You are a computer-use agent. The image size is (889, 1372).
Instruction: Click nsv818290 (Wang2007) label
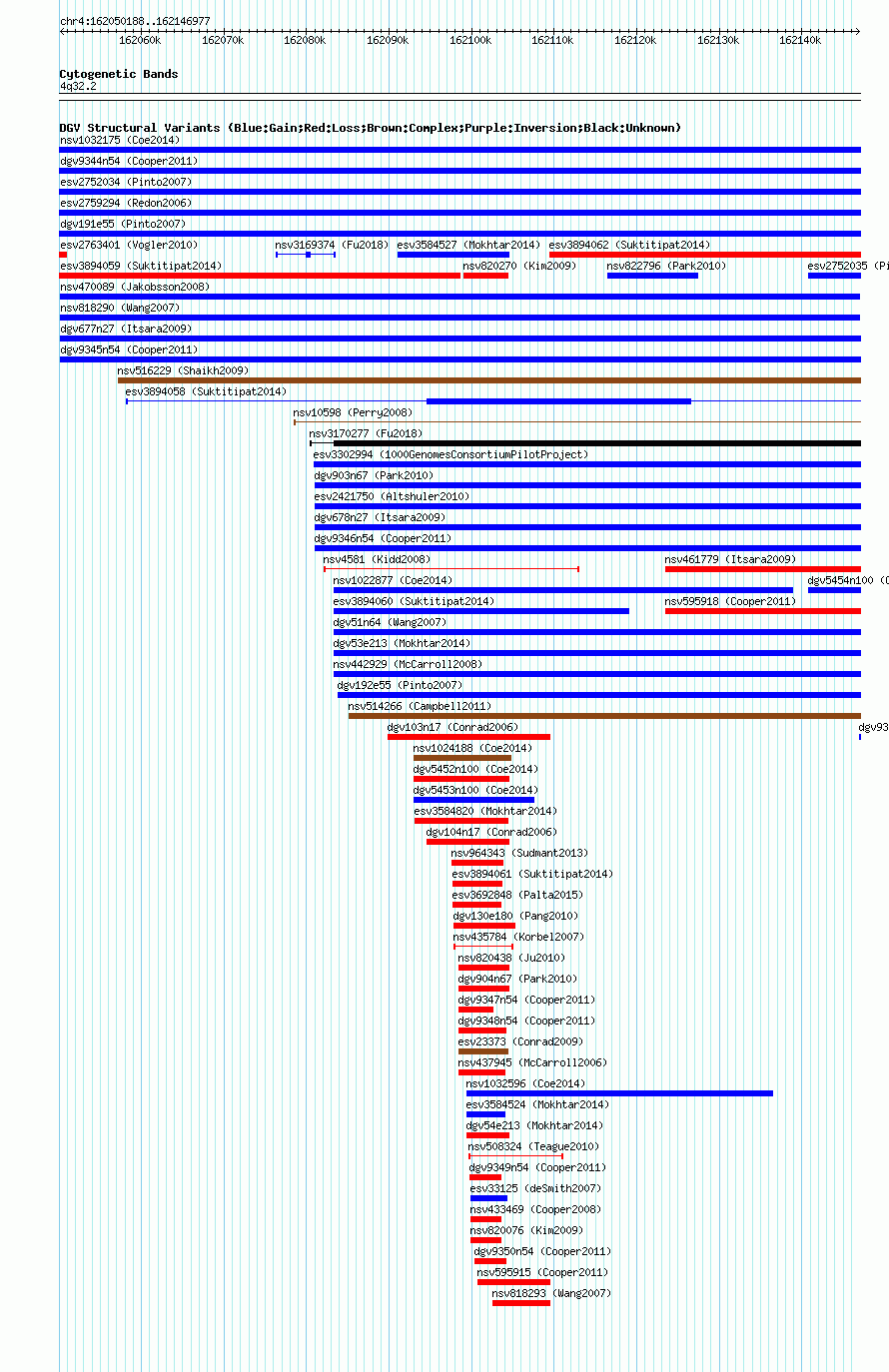120,308
